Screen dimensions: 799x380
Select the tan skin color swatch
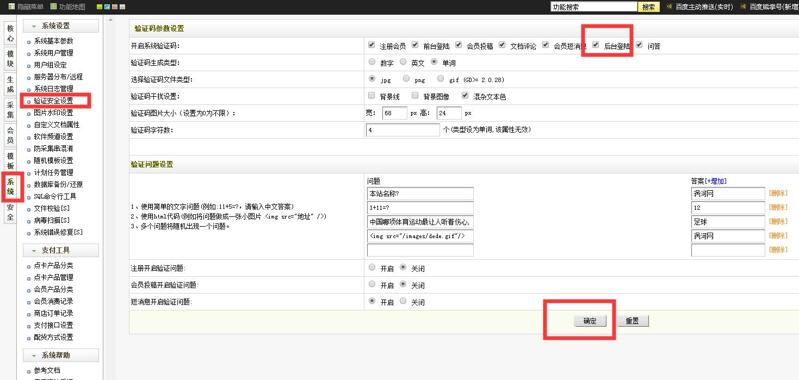(x=115, y=7)
